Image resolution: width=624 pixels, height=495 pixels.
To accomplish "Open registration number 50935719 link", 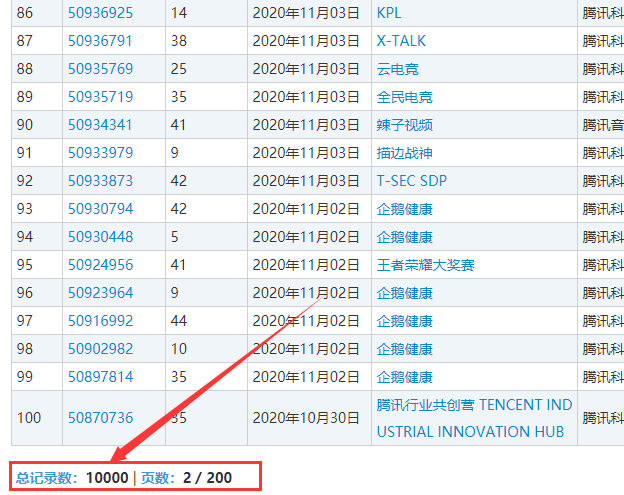I will click(x=100, y=97).
